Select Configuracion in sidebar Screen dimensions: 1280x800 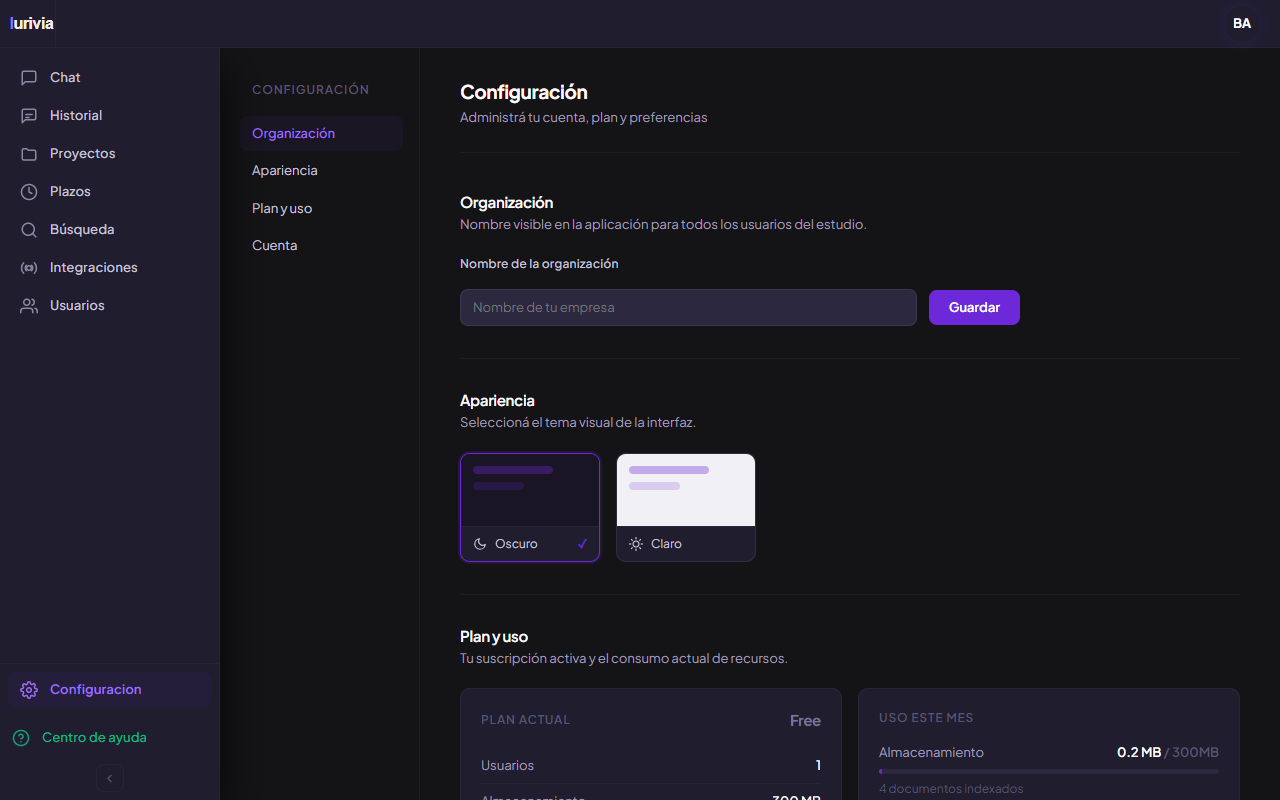point(110,690)
